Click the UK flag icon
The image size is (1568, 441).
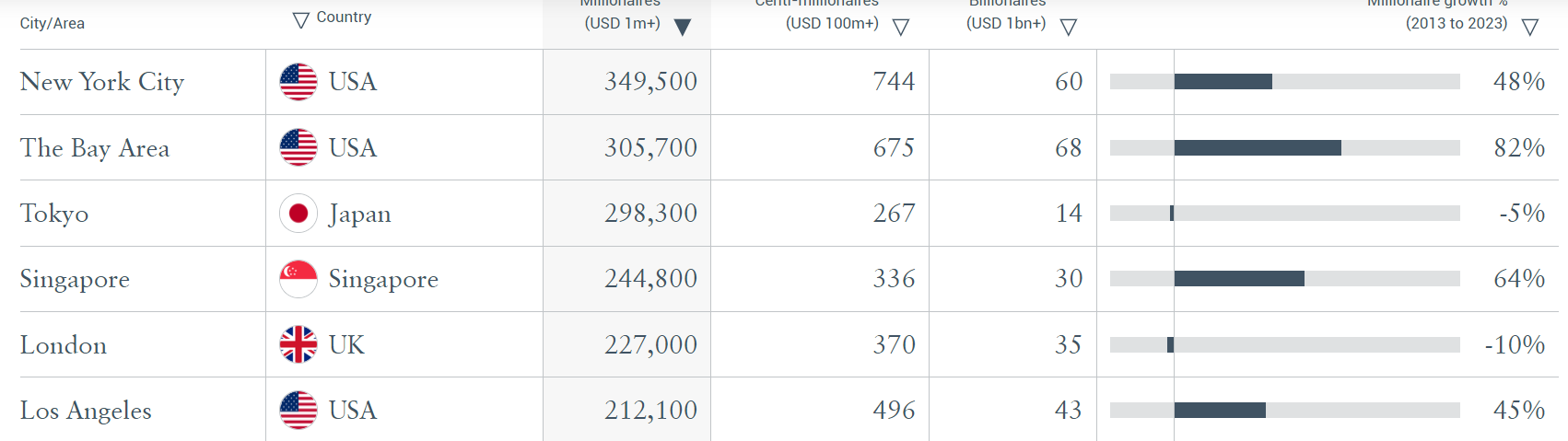(298, 344)
